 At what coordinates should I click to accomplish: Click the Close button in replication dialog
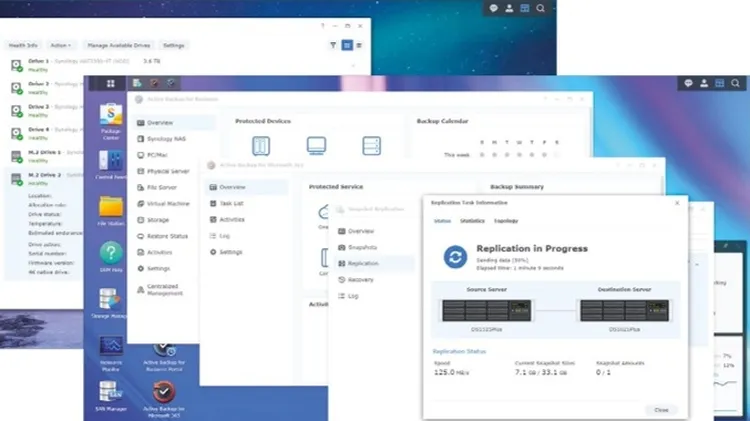pyautogui.click(x=661, y=410)
